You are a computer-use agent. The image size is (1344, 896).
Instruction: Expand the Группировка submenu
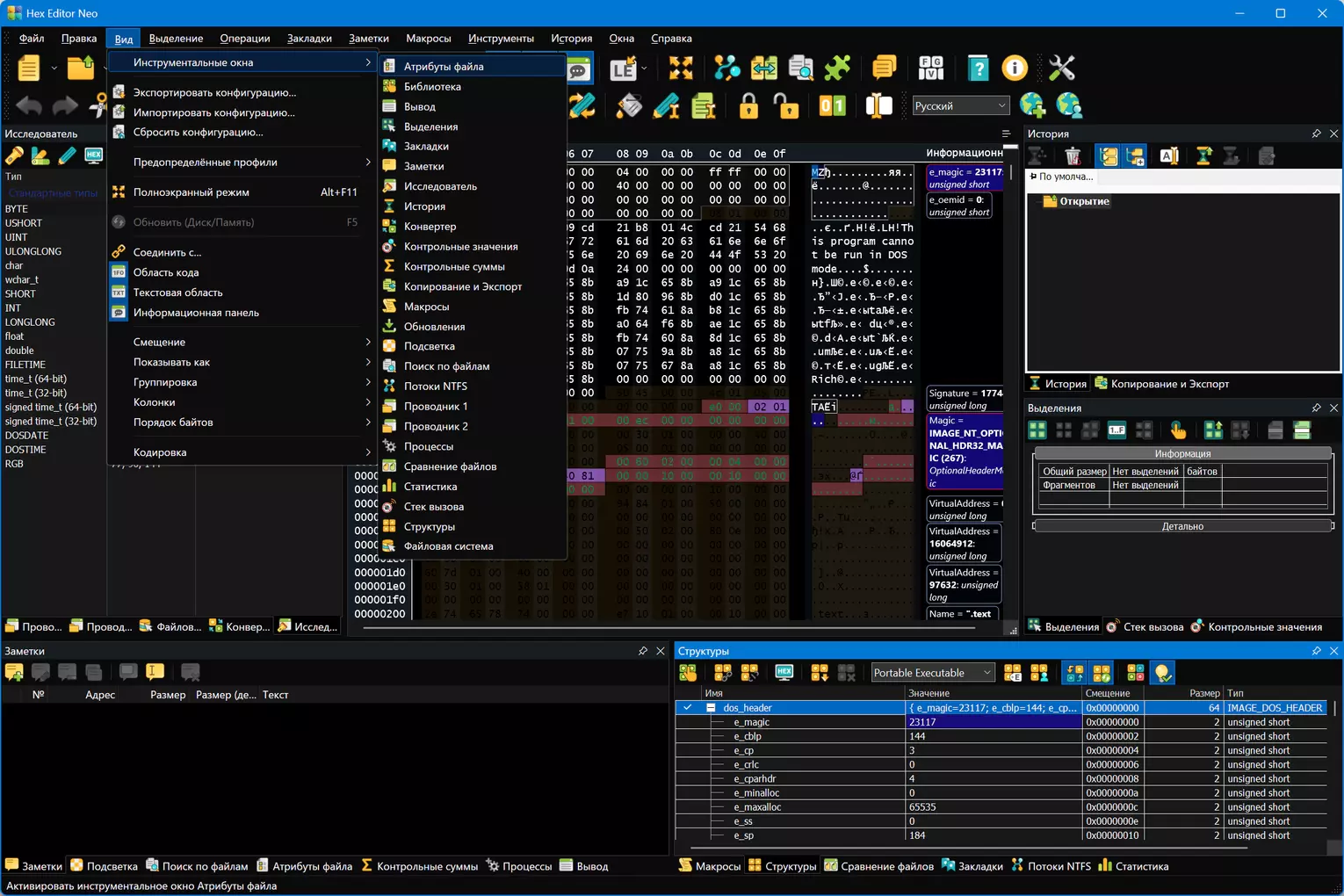tap(243, 382)
